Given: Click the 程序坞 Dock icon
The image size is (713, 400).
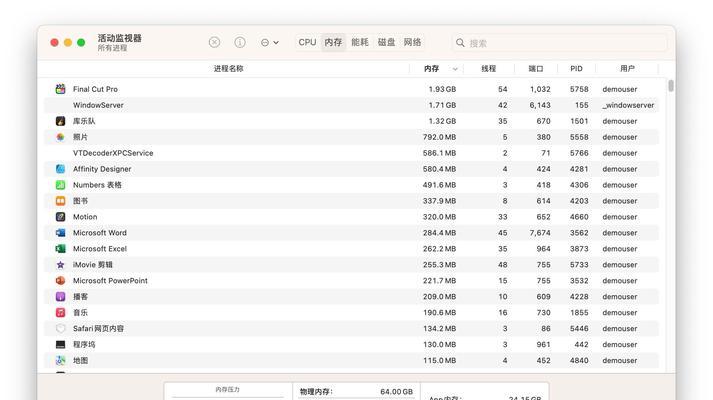Looking at the screenshot, I should pos(60,345).
